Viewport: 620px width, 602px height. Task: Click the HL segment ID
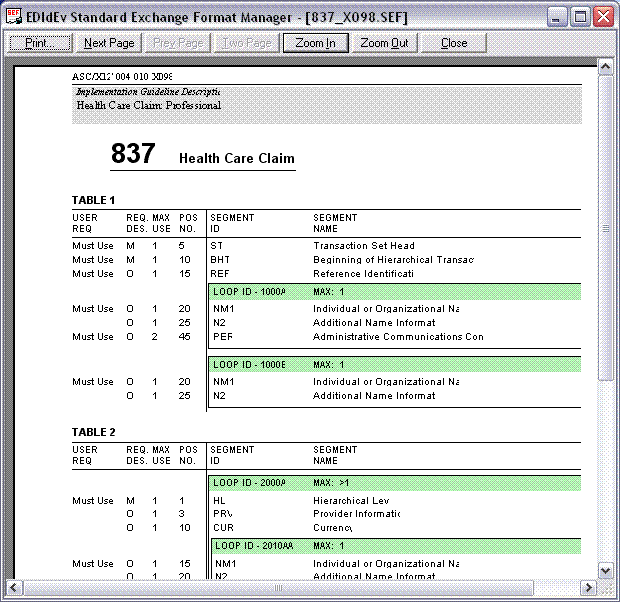[219, 501]
